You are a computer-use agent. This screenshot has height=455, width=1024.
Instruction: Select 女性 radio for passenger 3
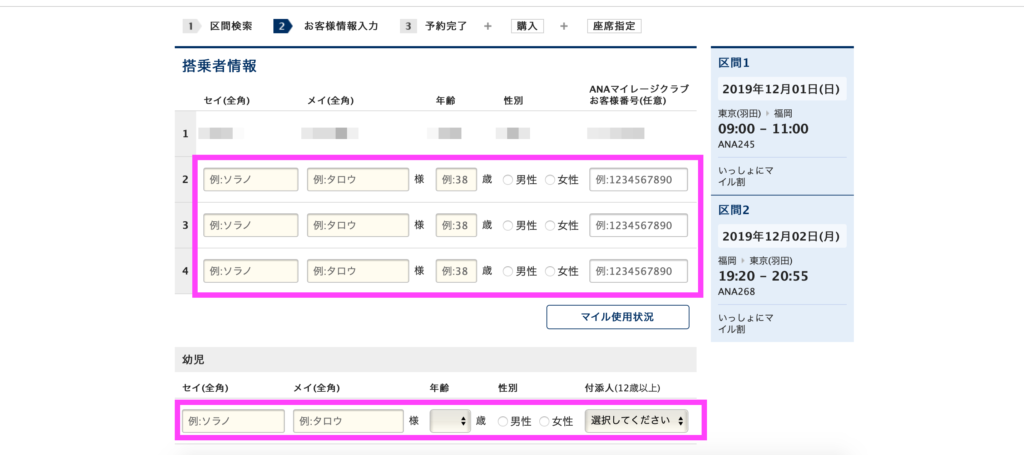549,225
